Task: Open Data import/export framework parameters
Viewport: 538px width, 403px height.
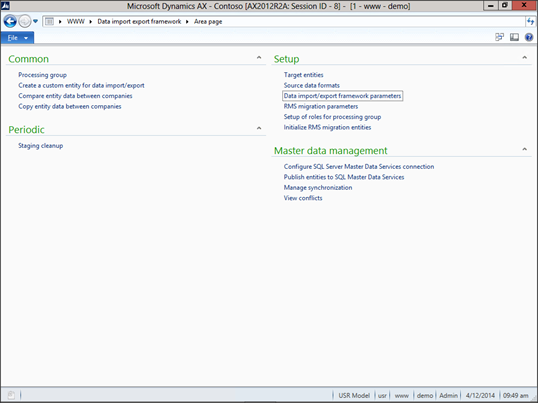Action: [x=342, y=96]
